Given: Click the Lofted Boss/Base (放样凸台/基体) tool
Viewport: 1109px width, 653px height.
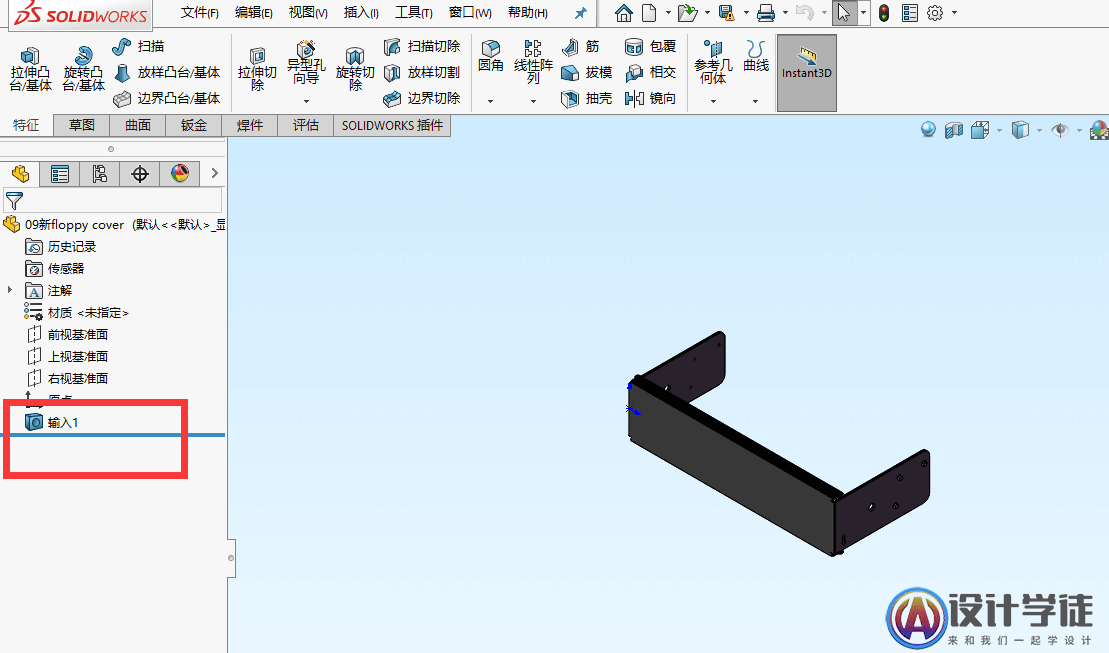Looking at the screenshot, I should click(x=167, y=72).
